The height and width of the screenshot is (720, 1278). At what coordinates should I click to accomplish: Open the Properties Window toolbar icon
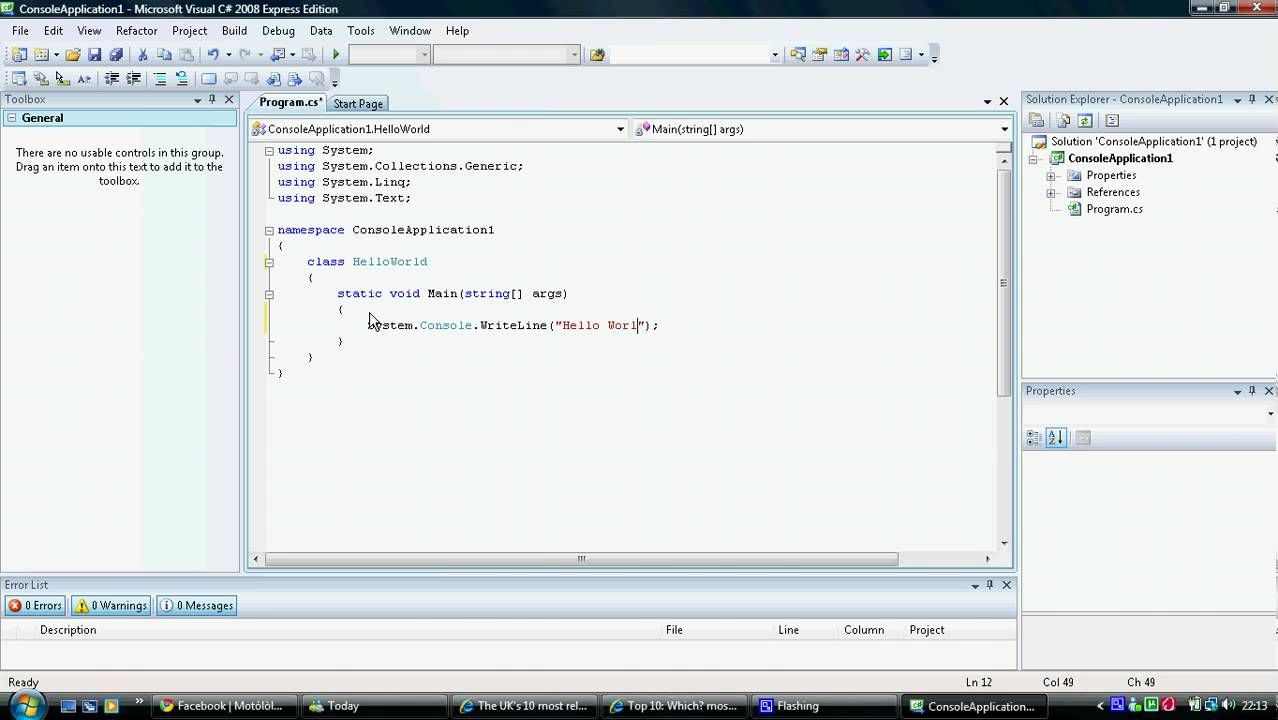(820, 55)
